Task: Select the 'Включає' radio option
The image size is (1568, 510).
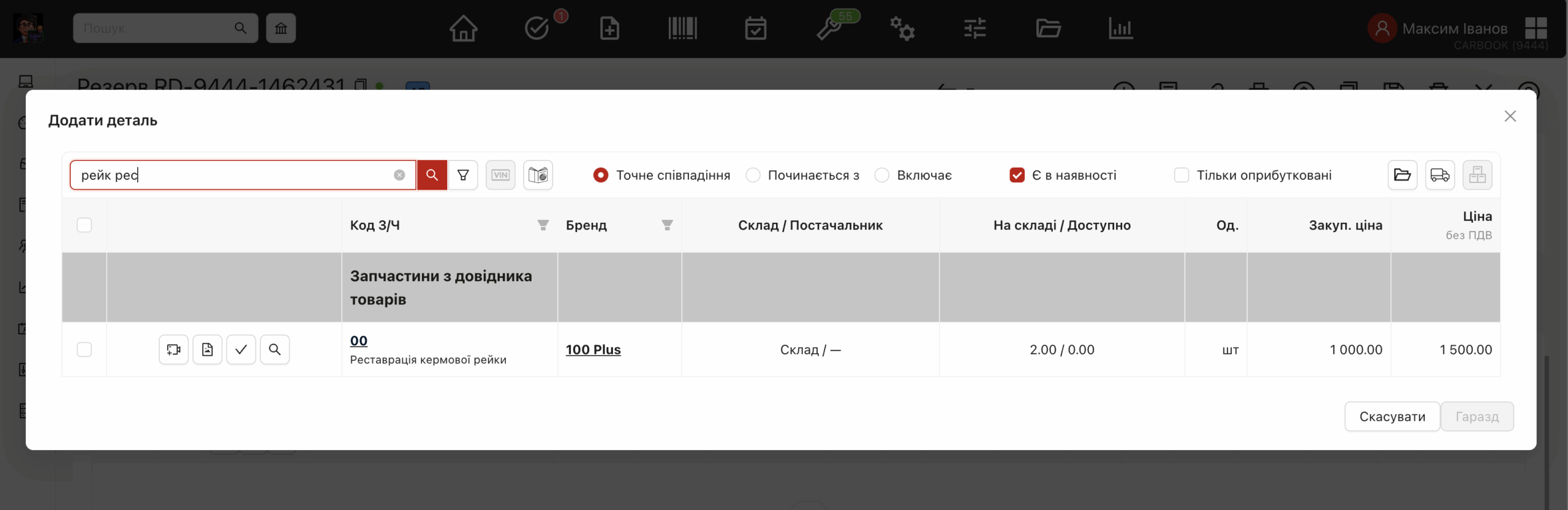Action: point(881,175)
